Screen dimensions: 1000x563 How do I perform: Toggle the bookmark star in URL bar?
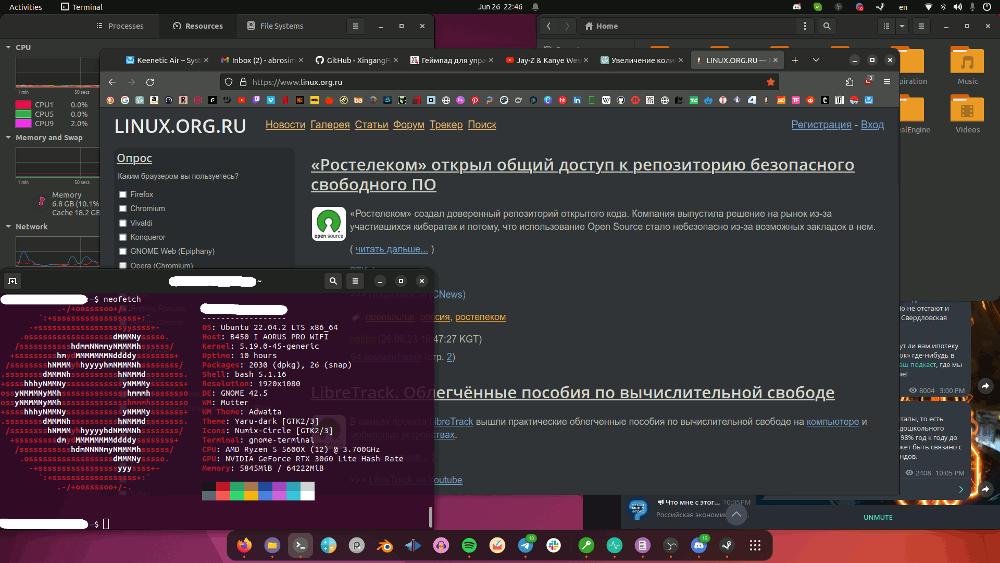point(770,82)
